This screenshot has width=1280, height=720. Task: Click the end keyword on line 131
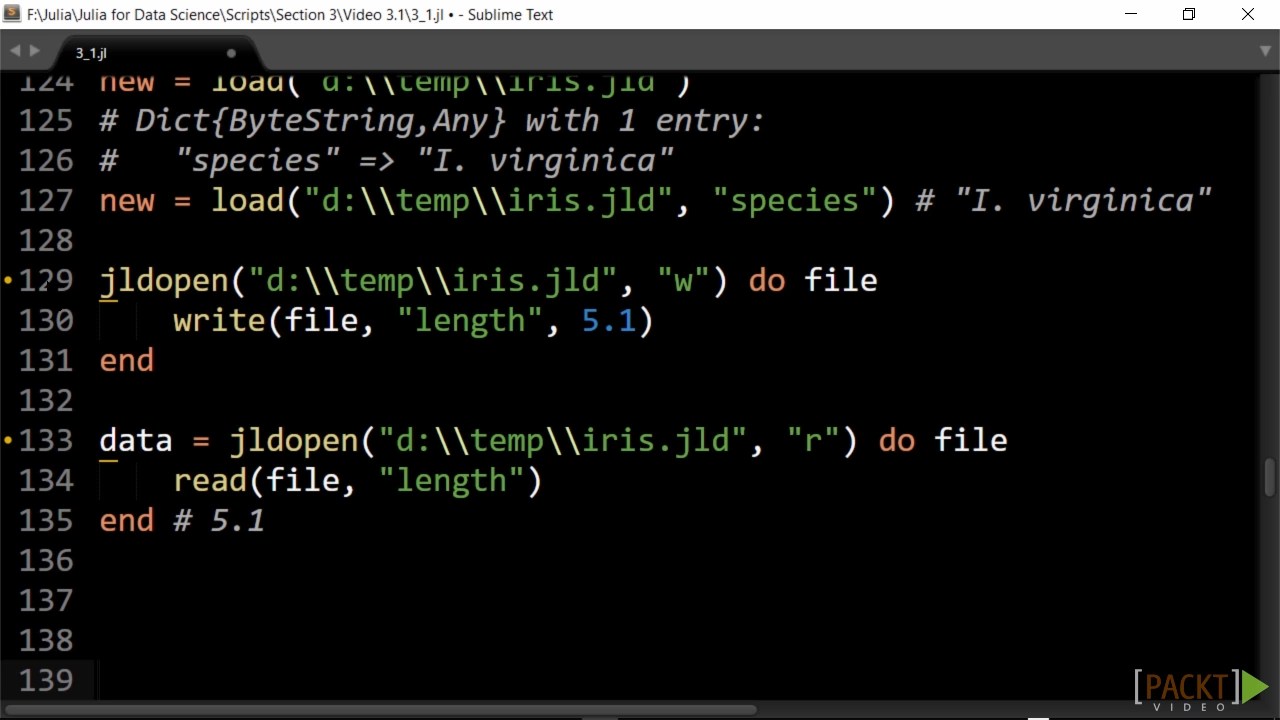[x=127, y=361]
